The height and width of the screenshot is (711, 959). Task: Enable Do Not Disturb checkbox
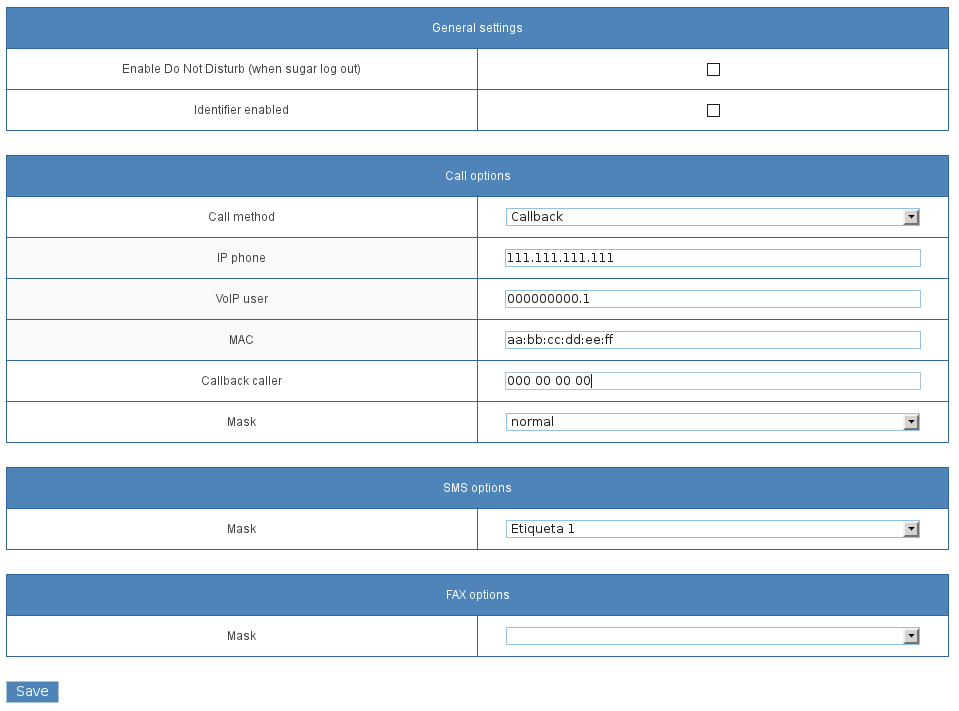[713, 70]
